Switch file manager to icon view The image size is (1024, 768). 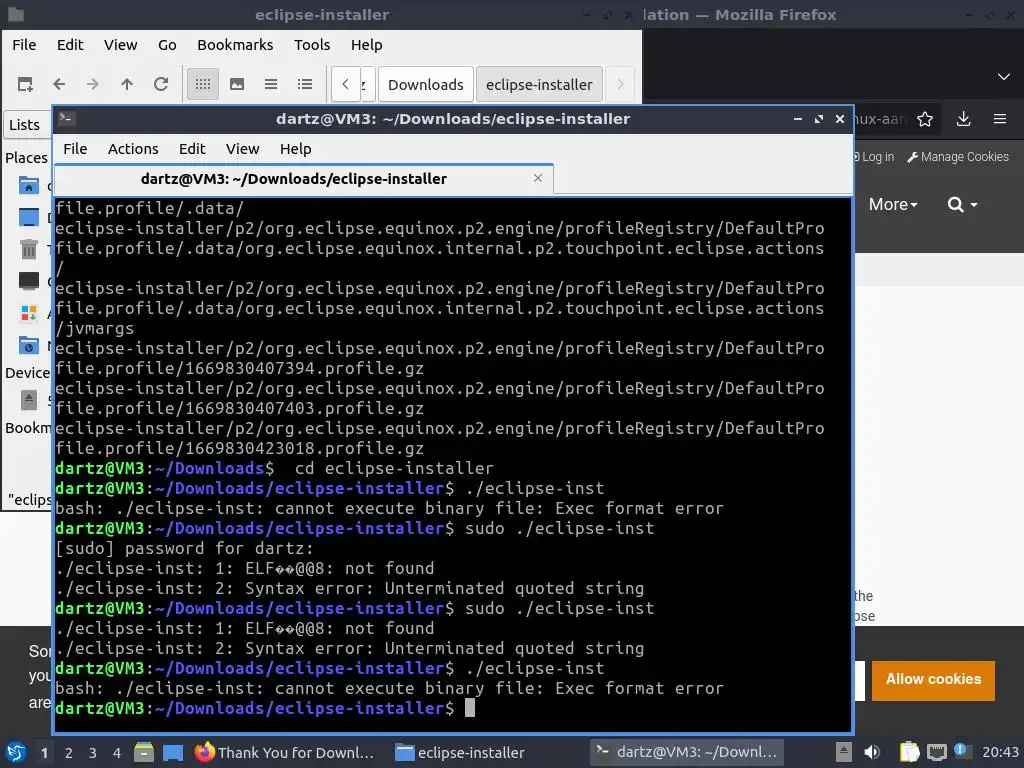[203, 84]
